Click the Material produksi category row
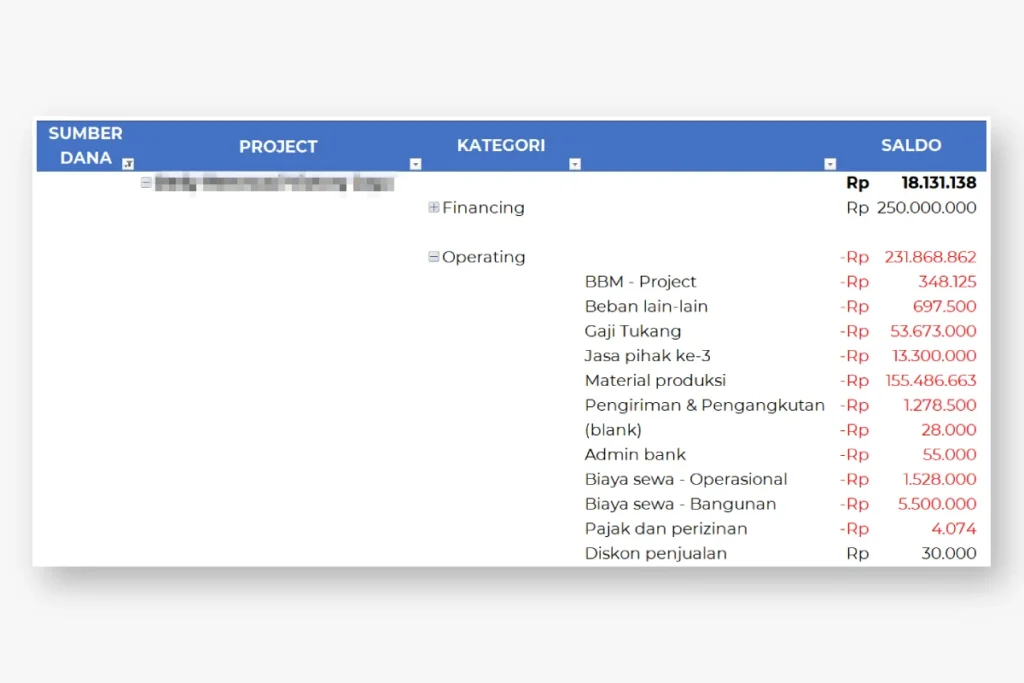The height and width of the screenshot is (683, 1024). 655,380
